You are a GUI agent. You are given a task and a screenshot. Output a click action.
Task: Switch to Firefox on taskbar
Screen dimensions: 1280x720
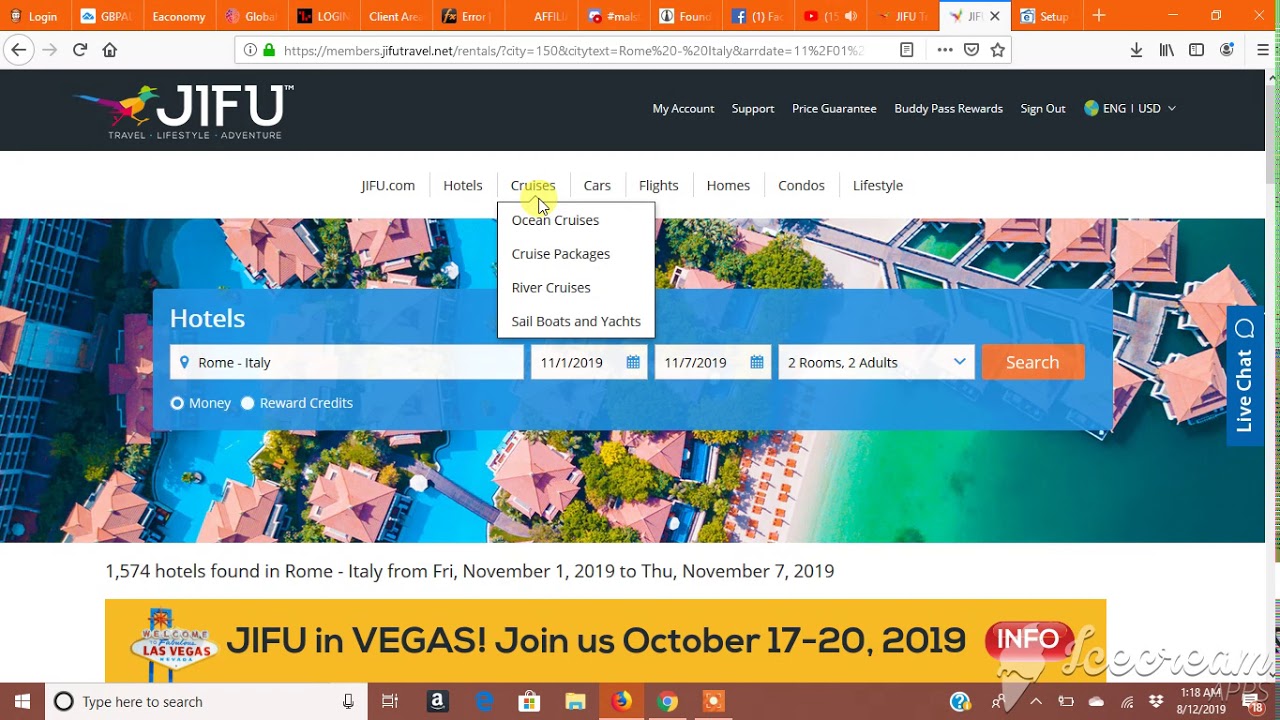(621, 701)
